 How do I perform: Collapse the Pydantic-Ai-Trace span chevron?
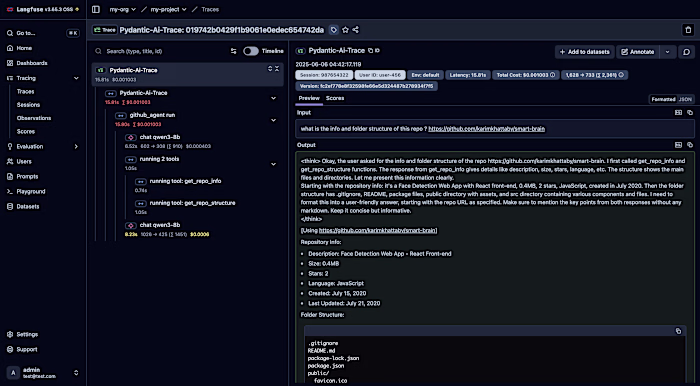[274, 98]
